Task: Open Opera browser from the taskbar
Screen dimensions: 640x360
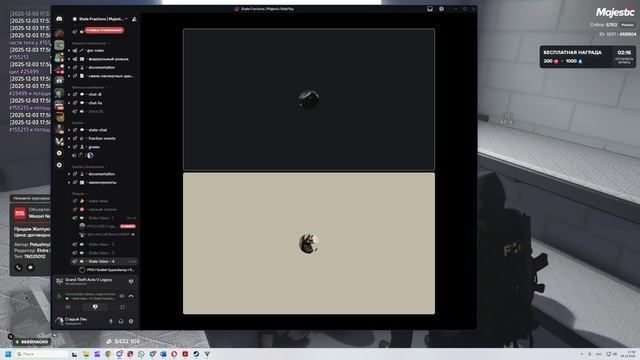Action: click(x=174, y=354)
